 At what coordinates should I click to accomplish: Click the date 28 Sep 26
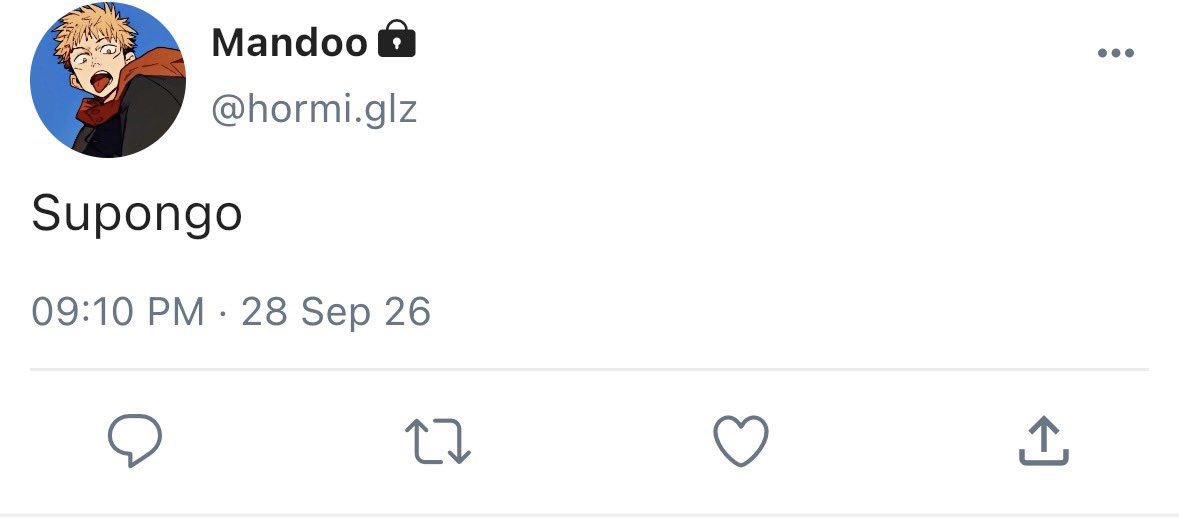click(x=336, y=311)
